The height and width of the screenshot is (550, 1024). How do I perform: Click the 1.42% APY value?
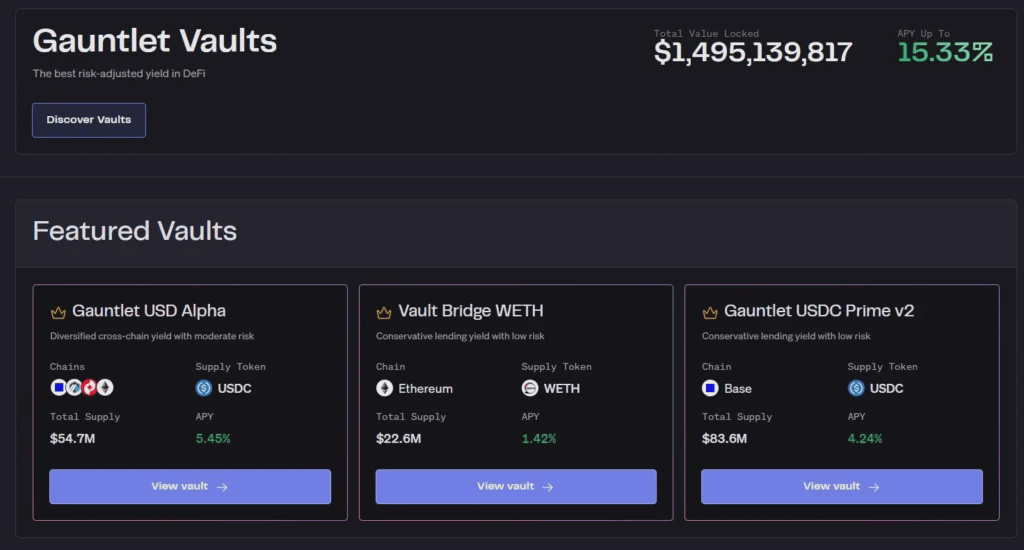click(539, 438)
